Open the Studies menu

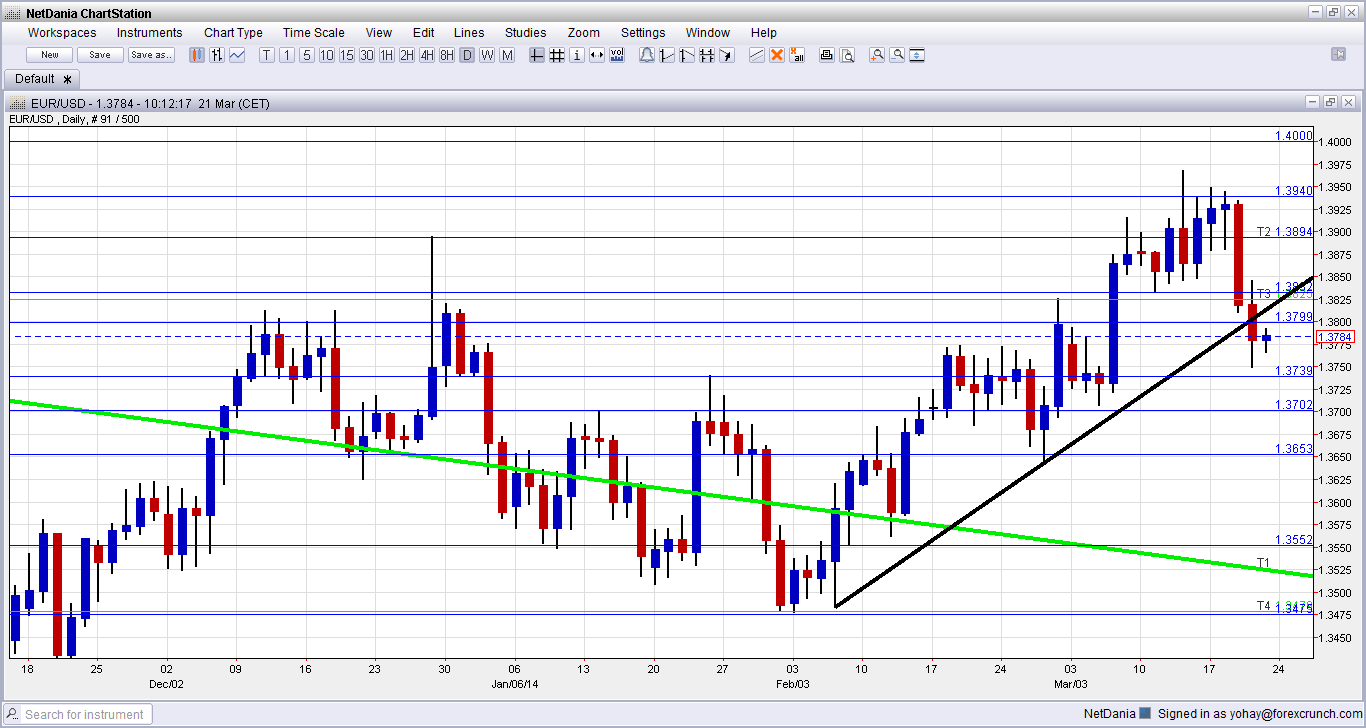[x=525, y=32]
